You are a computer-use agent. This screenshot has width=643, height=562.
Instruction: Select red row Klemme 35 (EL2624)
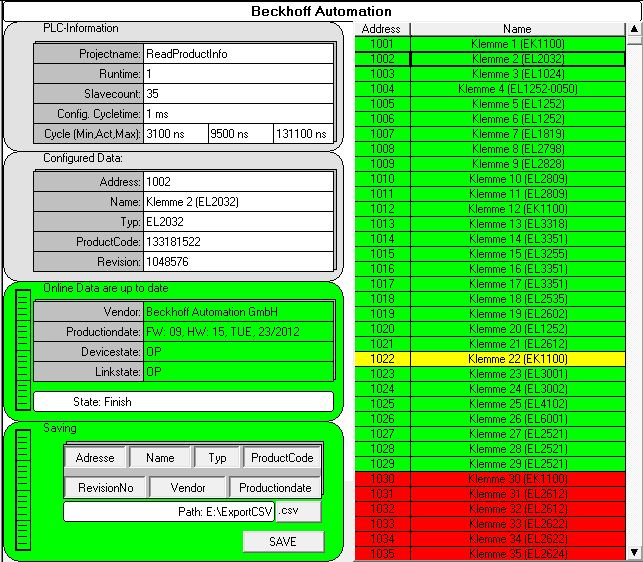(490, 553)
